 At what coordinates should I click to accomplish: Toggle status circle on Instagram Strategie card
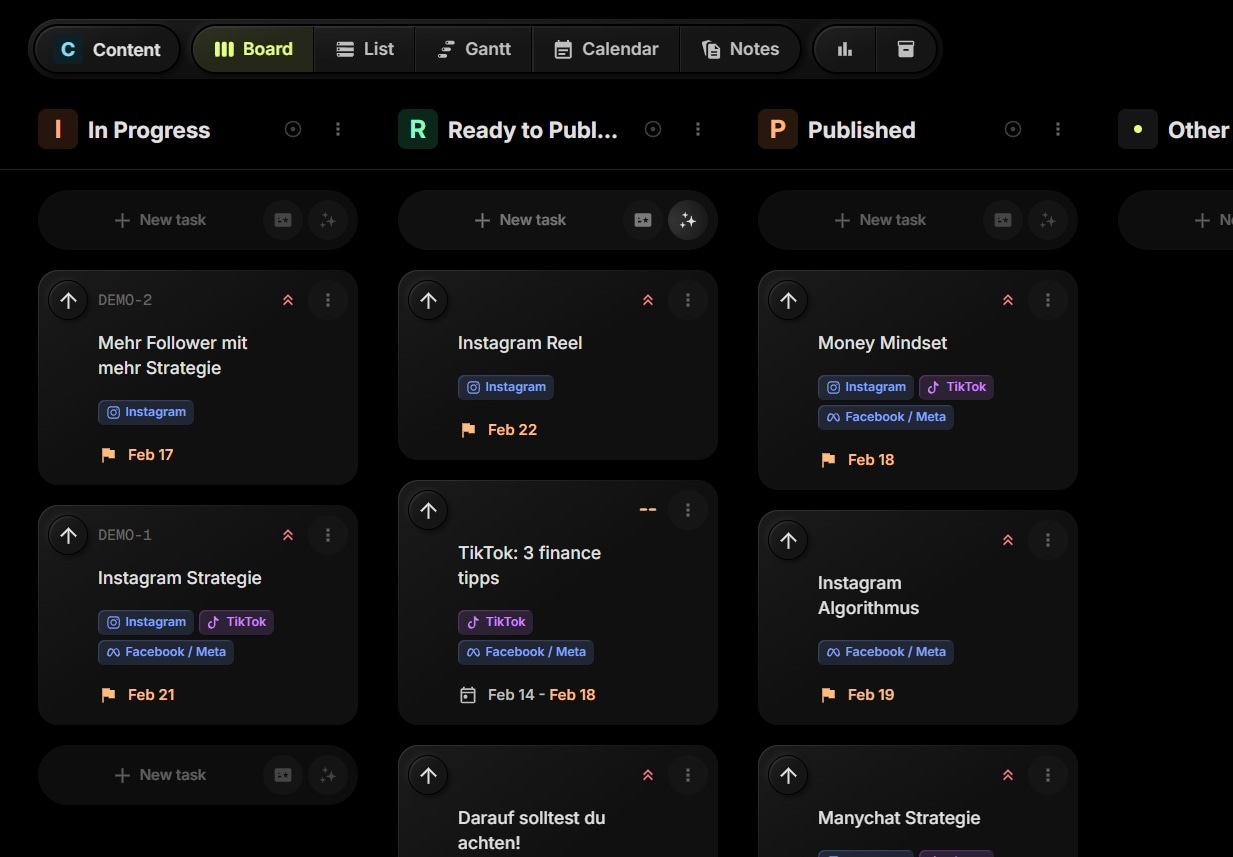click(x=68, y=535)
